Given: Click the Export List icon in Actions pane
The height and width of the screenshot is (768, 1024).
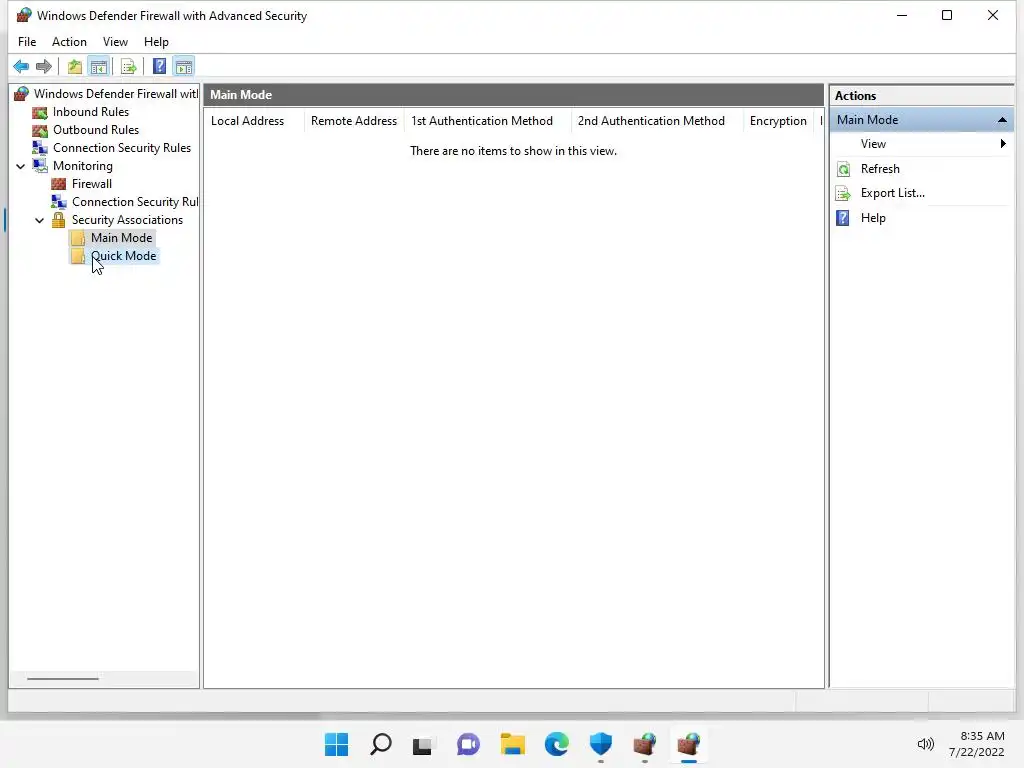Looking at the screenshot, I should 843,193.
